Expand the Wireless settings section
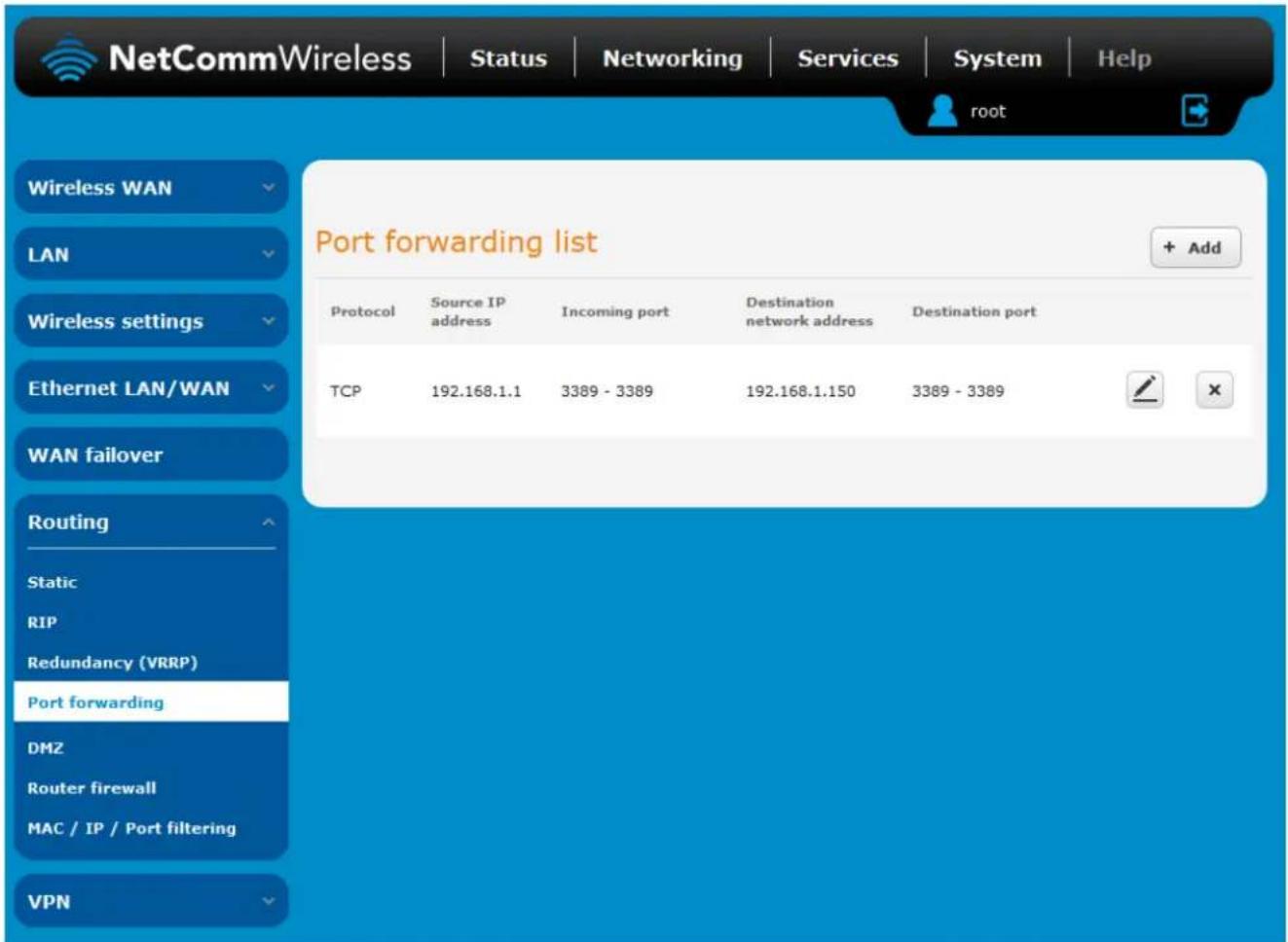1288x942 pixels. [151, 321]
